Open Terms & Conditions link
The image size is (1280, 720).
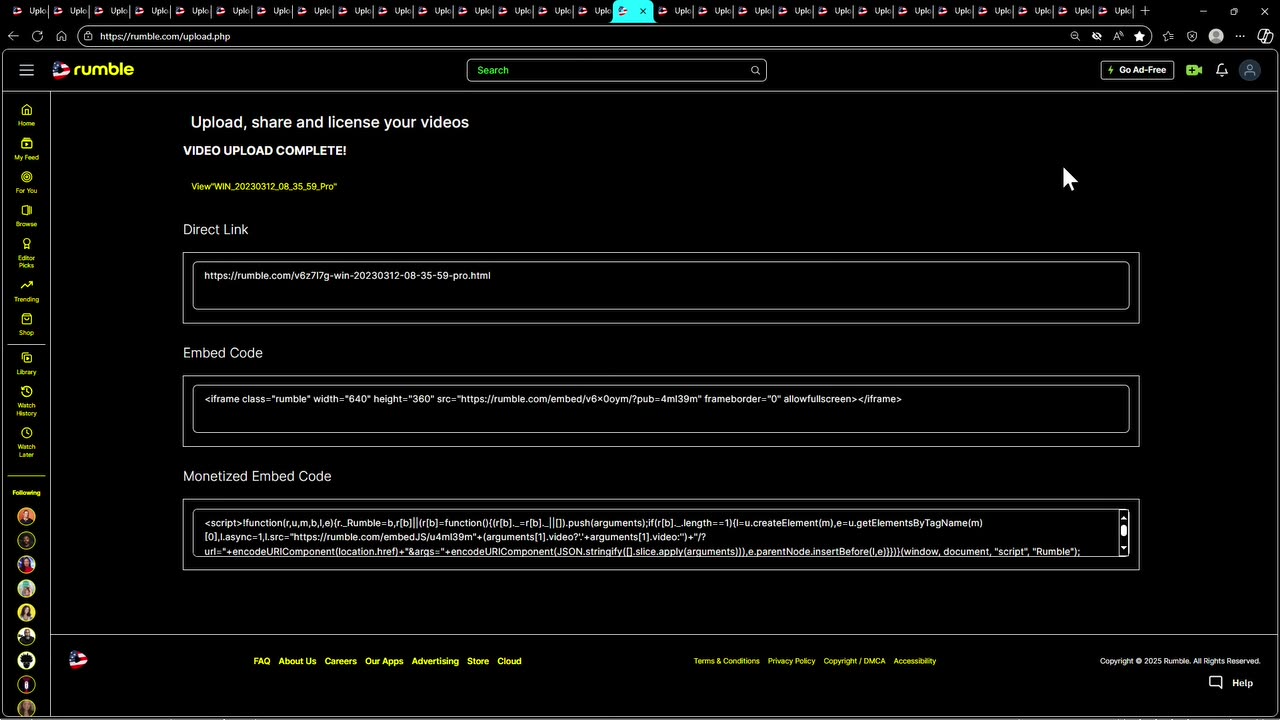(x=727, y=661)
